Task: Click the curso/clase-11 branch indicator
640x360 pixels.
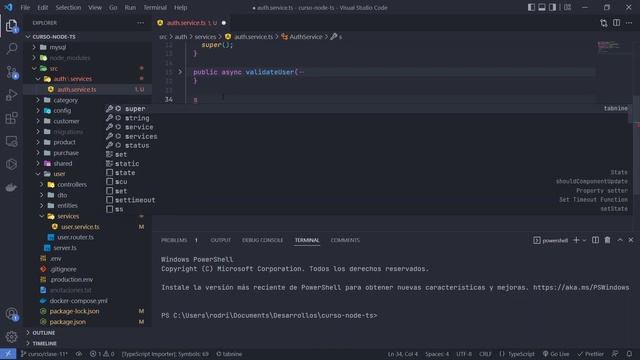Action: [44, 354]
